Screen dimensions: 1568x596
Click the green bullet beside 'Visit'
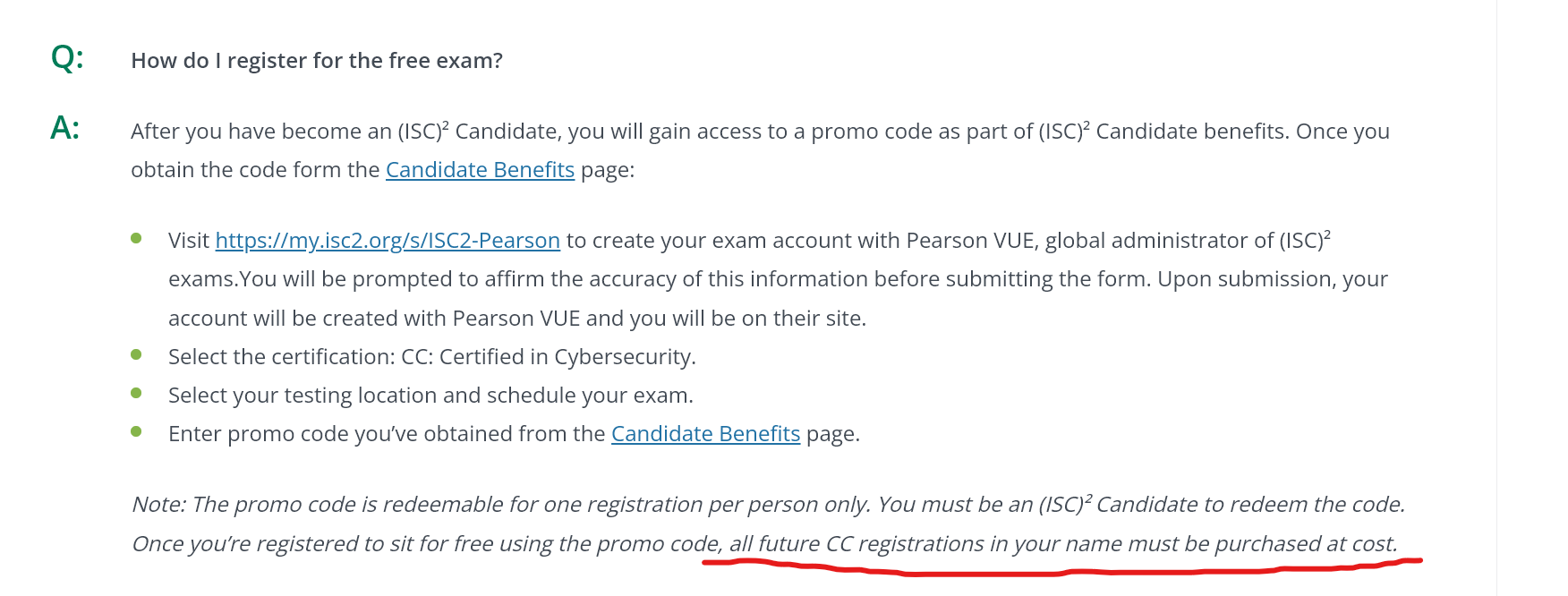[136, 238]
